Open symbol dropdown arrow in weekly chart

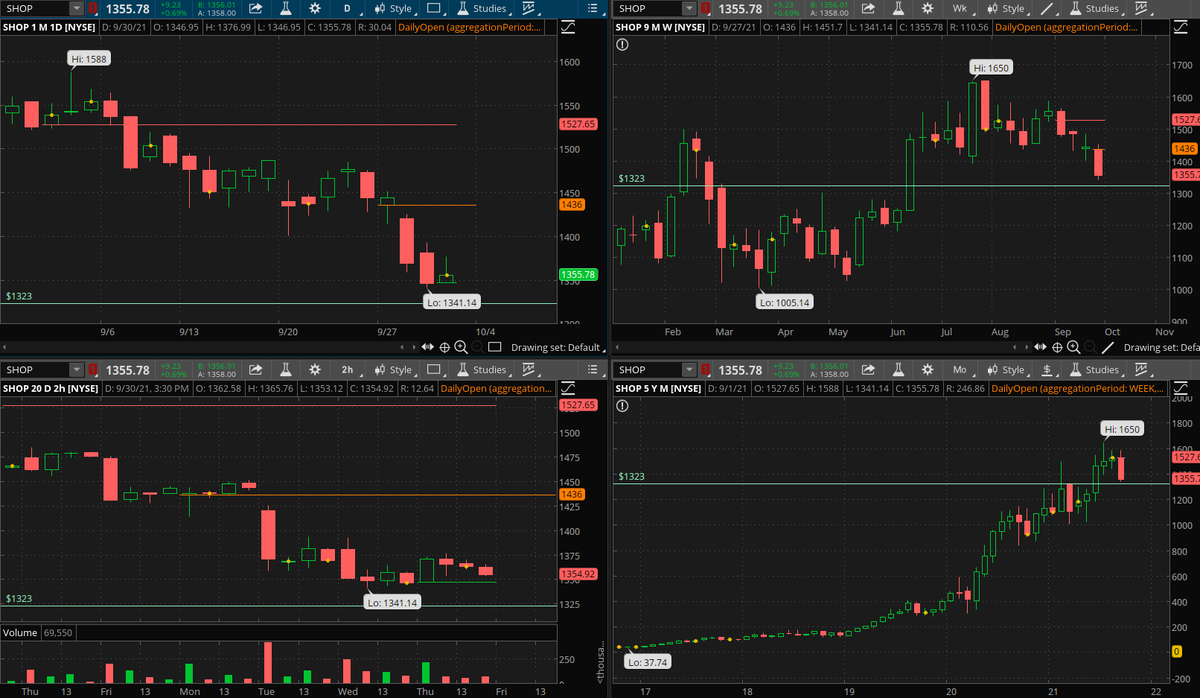click(689, 8)
